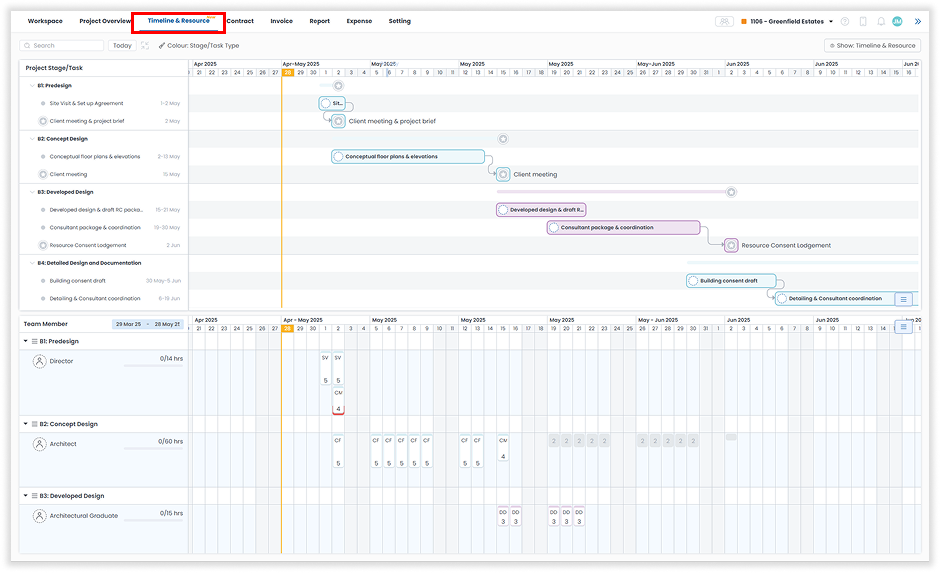This screenshot has height=573, width=940.
Task: Click the Architectural Graduate person avatar
Action: click(40, 516)
